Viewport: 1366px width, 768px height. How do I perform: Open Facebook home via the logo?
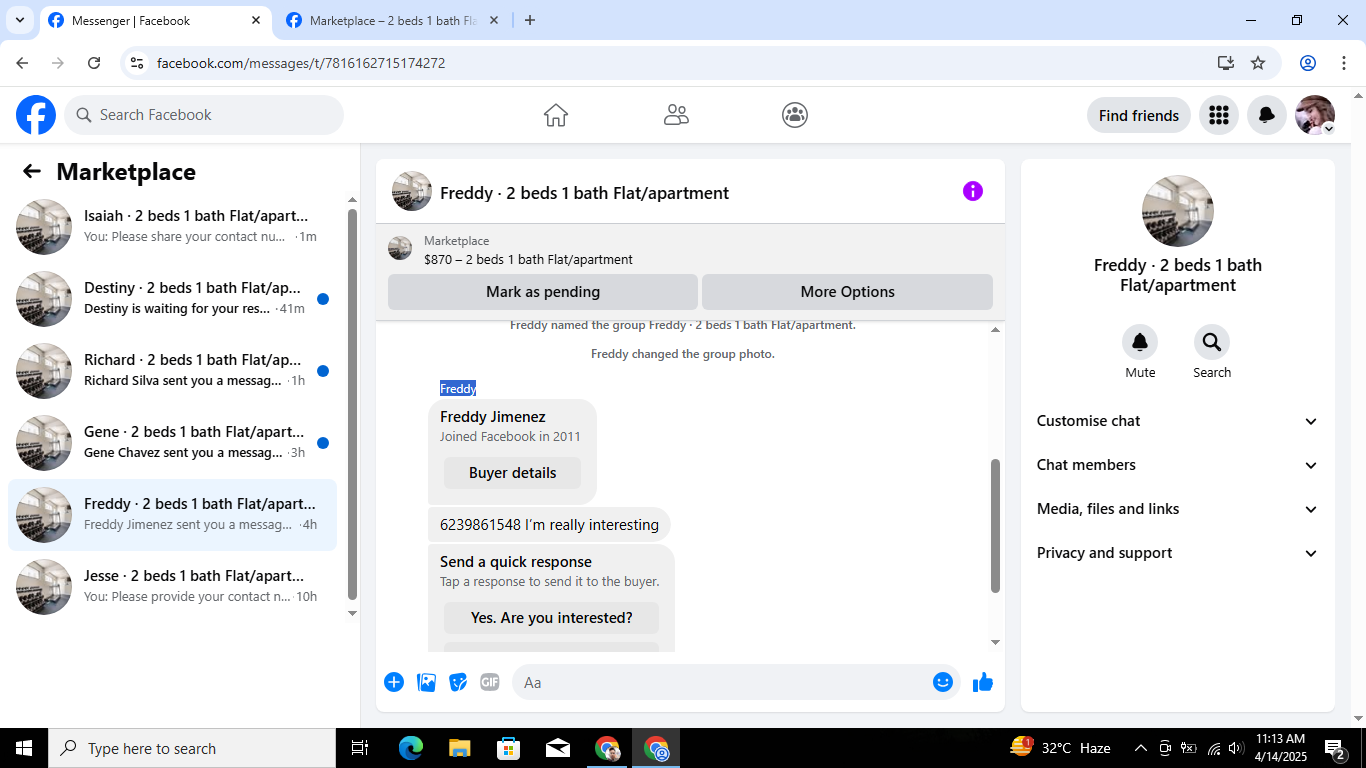[36, 115]
